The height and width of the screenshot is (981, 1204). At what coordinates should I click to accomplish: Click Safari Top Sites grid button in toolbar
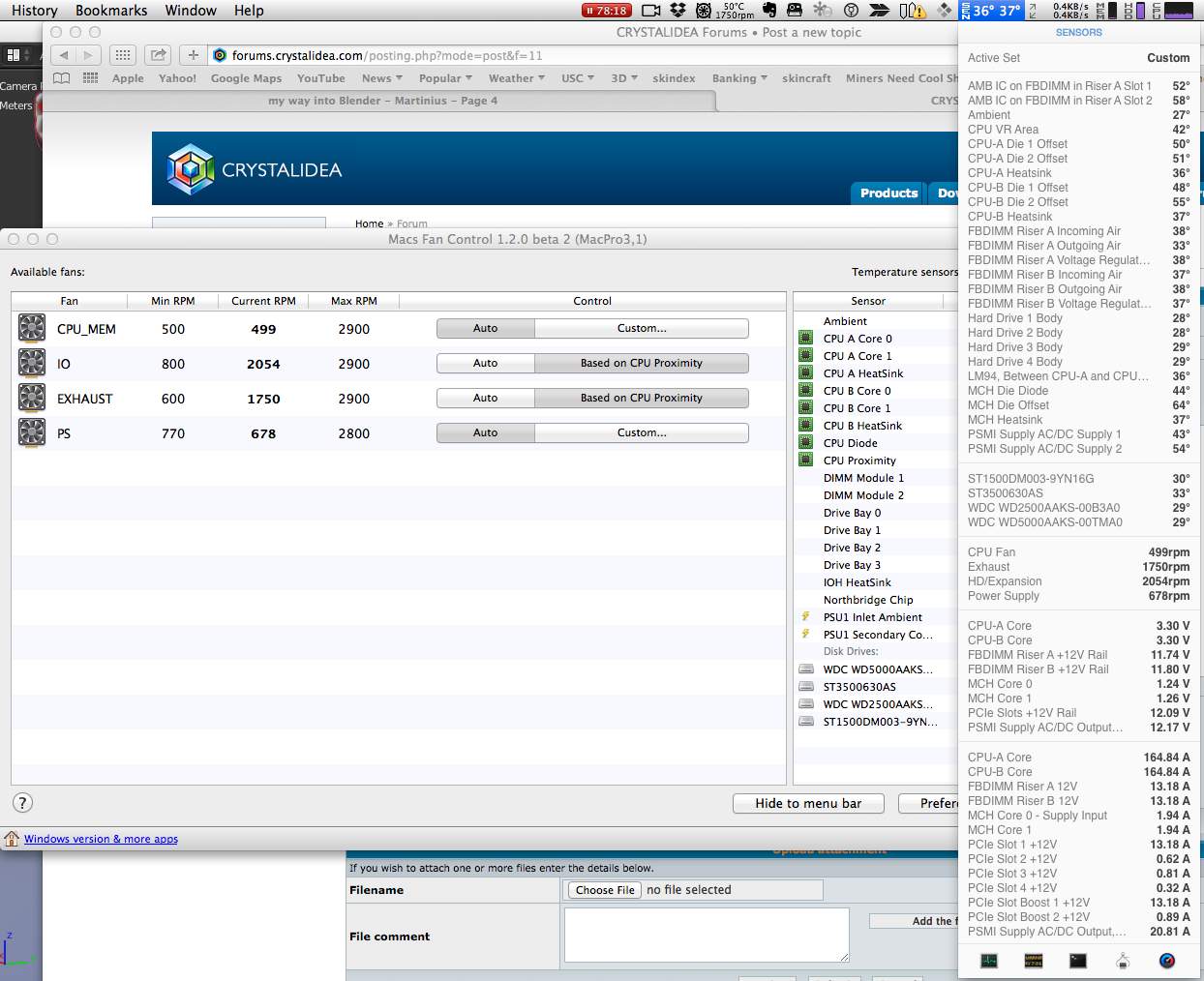123,55
